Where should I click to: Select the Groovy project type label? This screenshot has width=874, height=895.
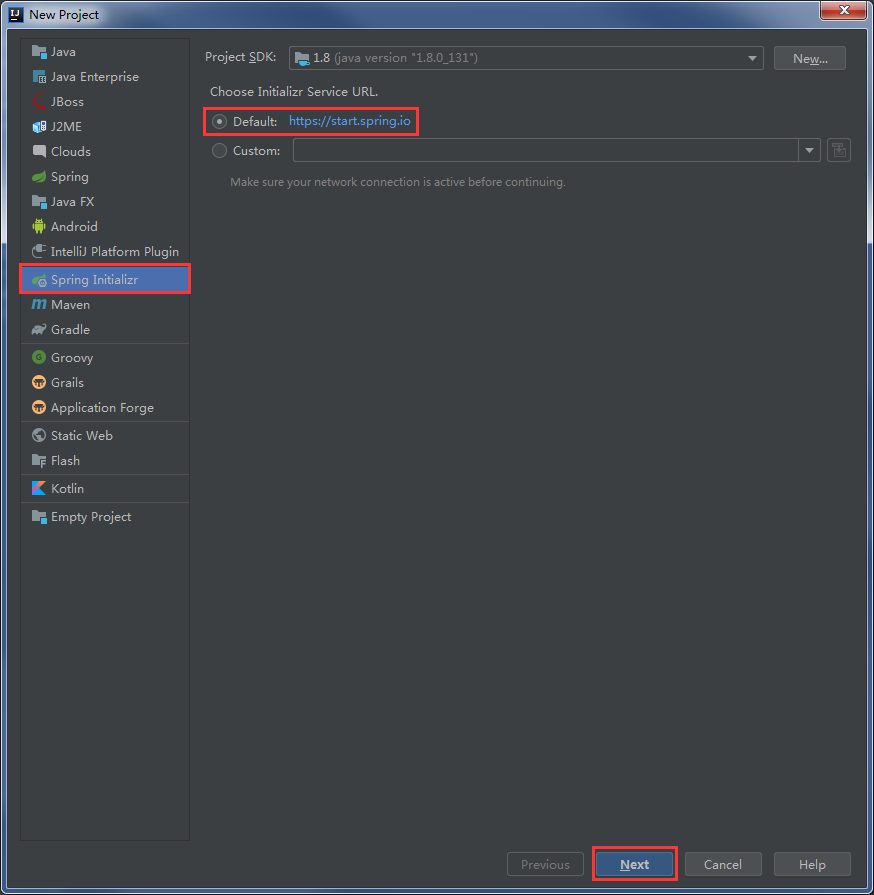pos(72,358)
